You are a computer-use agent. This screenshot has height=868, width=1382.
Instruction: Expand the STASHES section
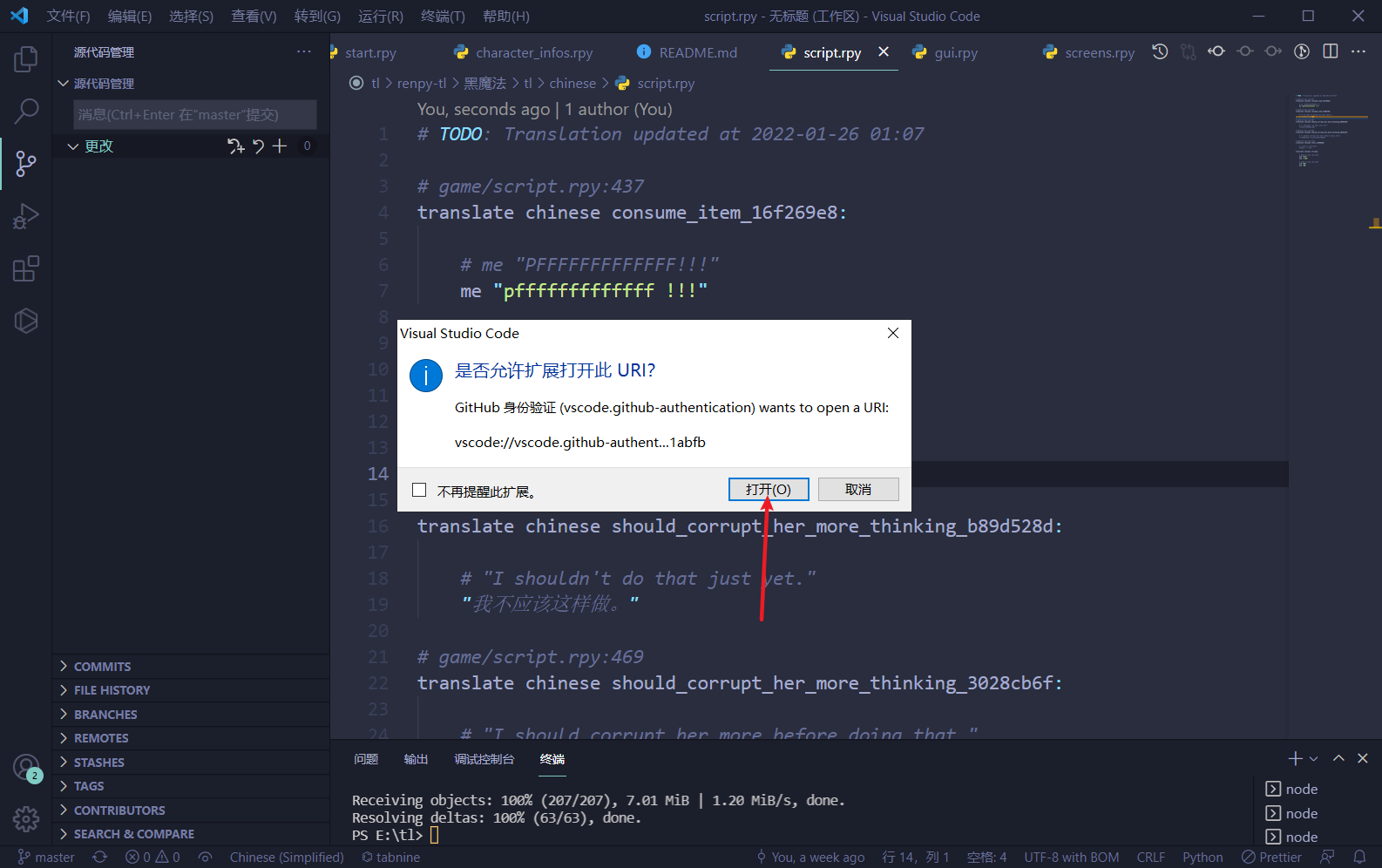tap(190, 762)
